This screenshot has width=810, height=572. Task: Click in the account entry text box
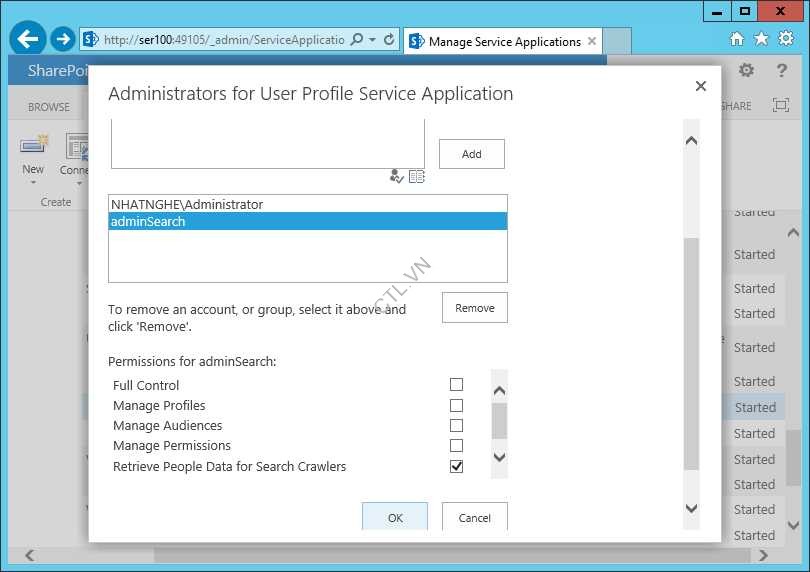[268, 144]
